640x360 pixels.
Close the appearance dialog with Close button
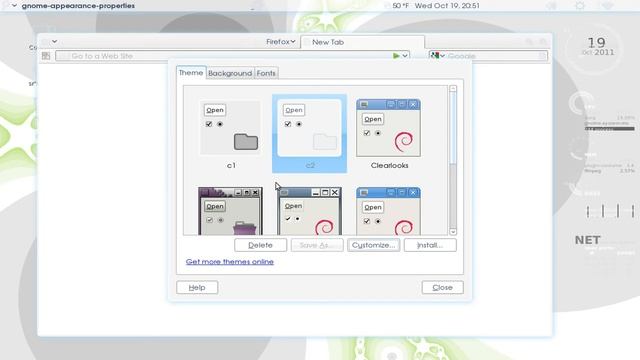click(442, 287)
